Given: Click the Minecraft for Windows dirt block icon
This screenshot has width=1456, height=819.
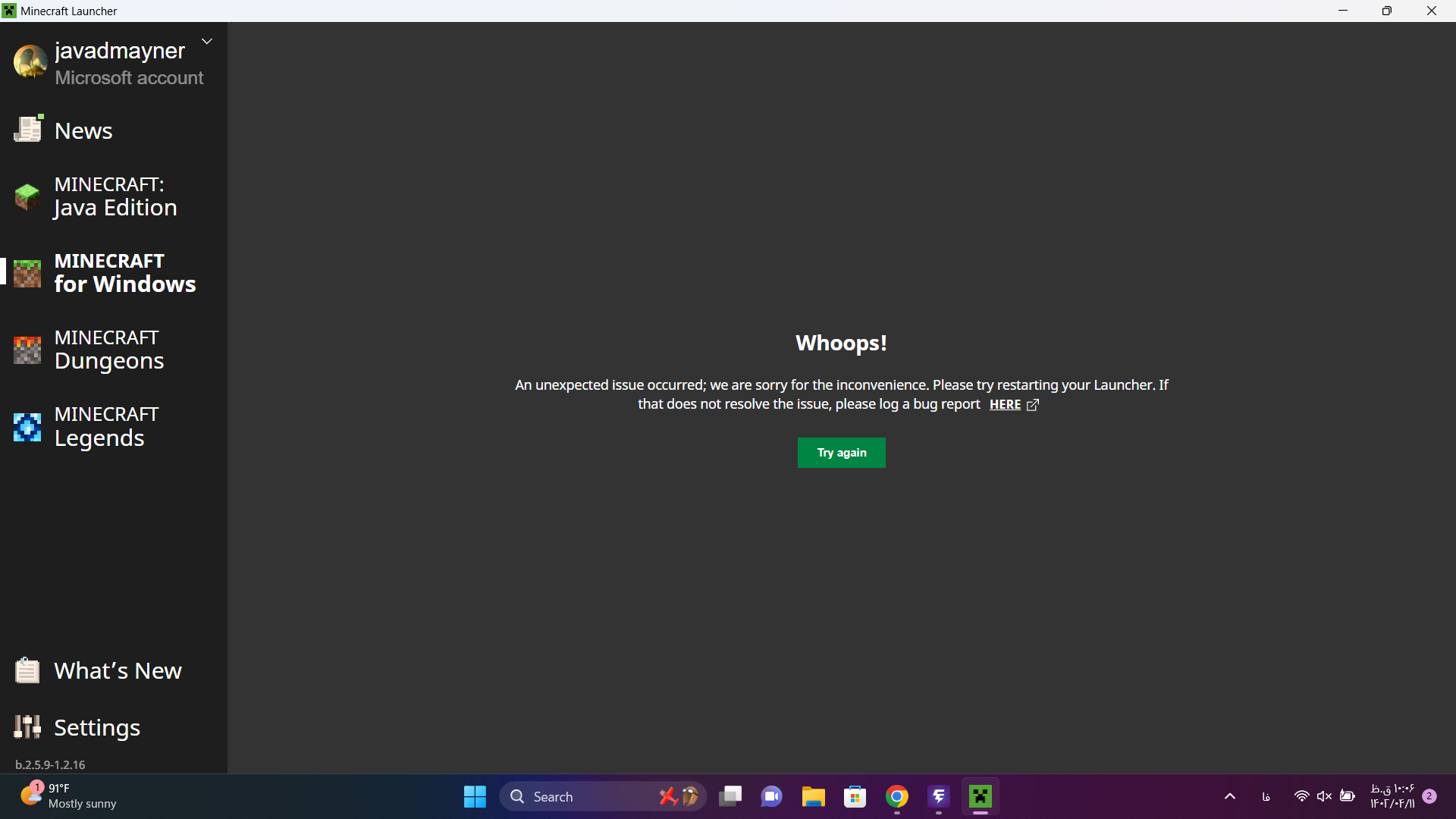Looking at the screenshot, I should point(27,273).
